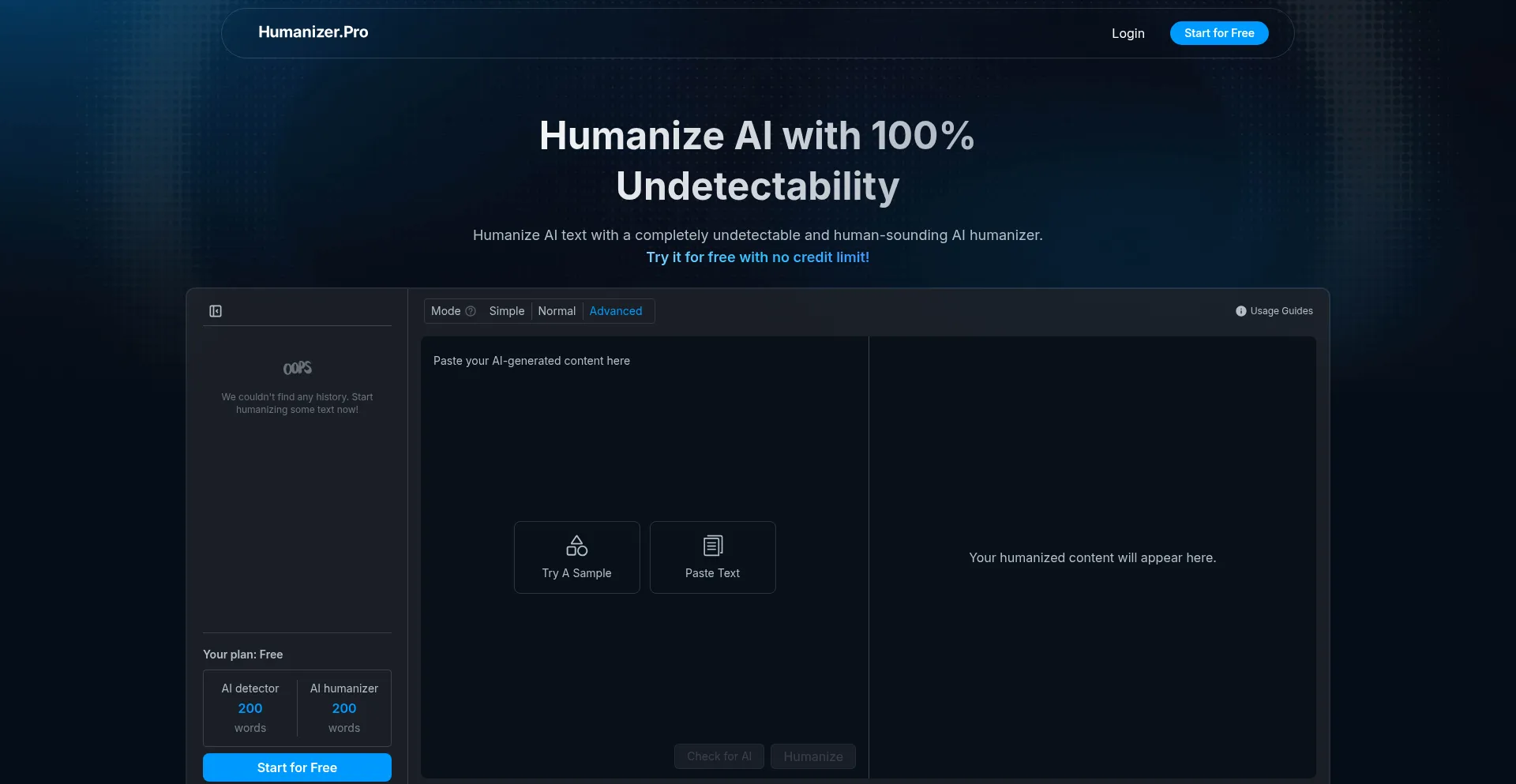Click the AI detector 200 words quota
This screenshot has height=784, width=1516.
250,708
